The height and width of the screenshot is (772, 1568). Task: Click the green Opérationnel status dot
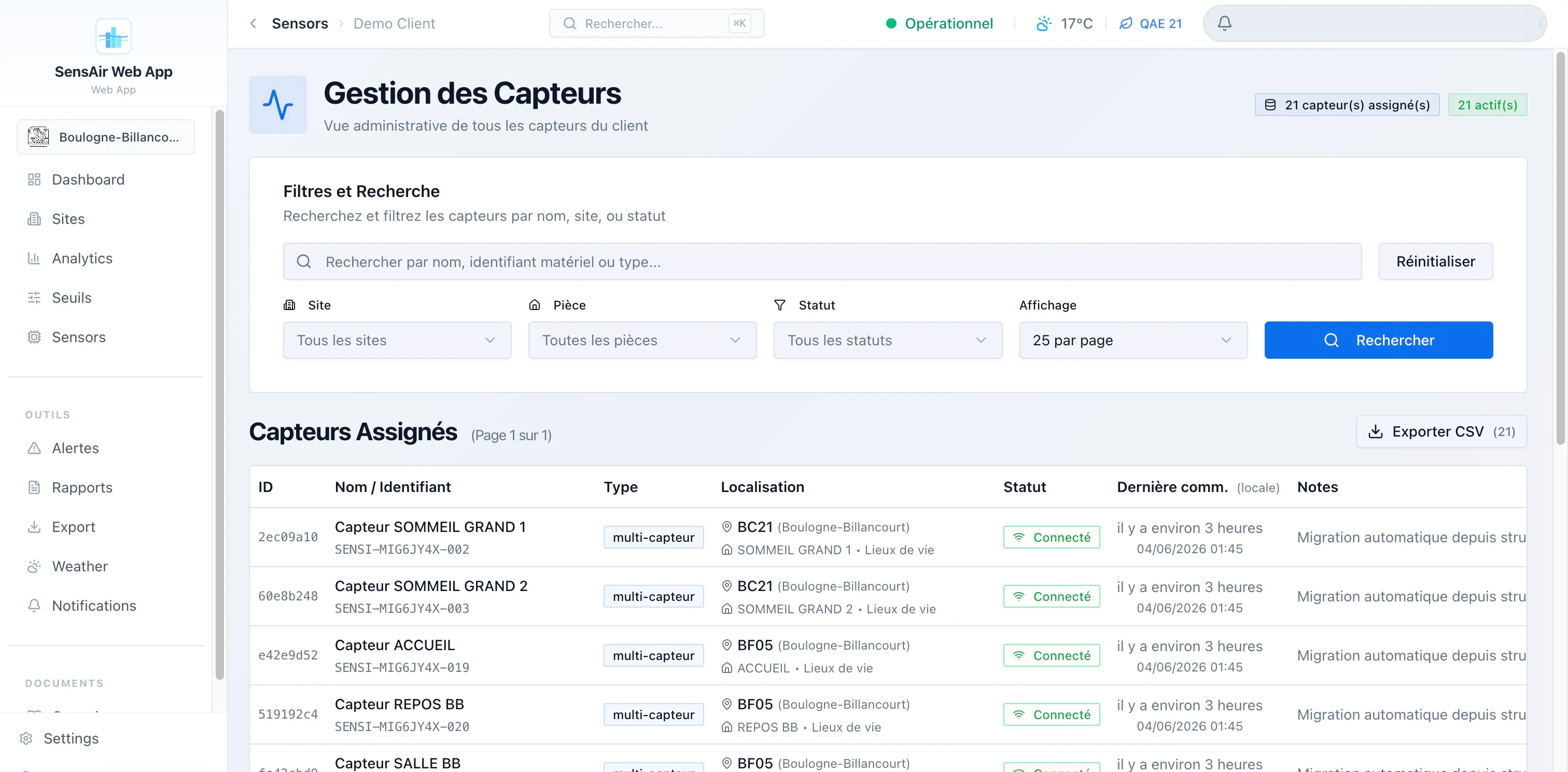pos(890,23)
